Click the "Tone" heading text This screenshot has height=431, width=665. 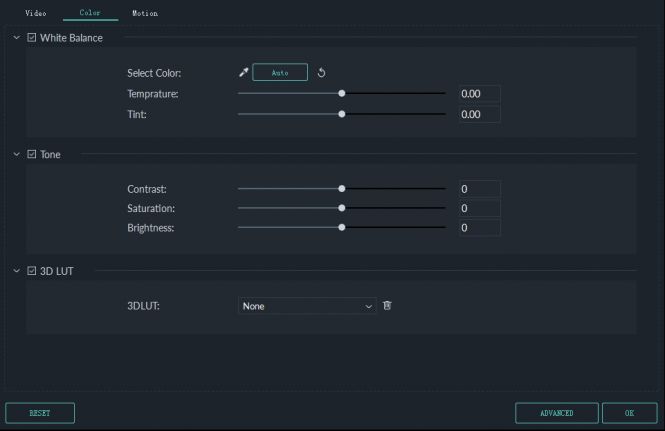[x=50, y=154]
